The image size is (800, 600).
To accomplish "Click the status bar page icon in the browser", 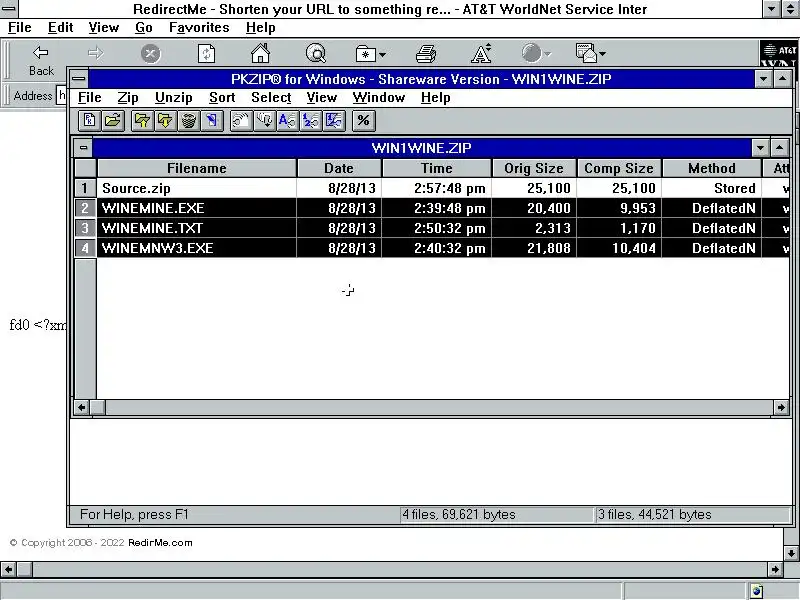I will click(x=757, y=591).
